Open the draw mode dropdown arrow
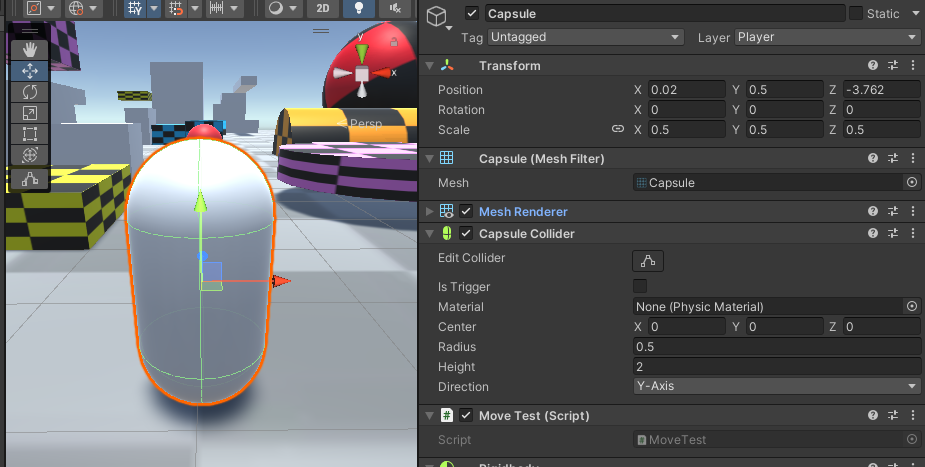Screen dimensions: 925x467 293,8
